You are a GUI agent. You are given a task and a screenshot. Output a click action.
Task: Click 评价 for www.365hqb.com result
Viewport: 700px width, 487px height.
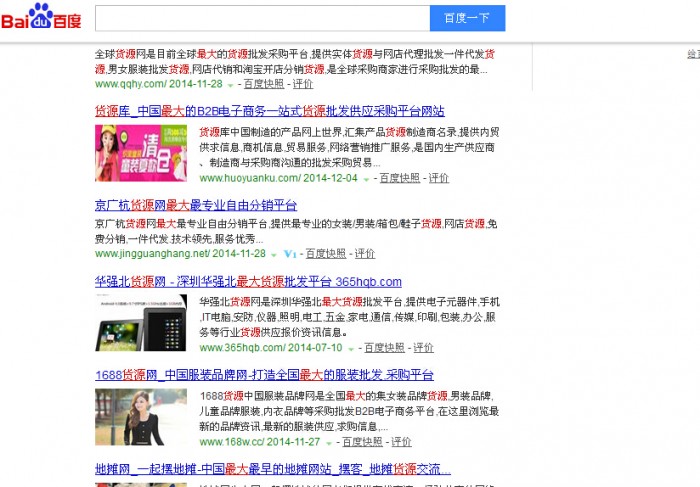tap(424, 348)
